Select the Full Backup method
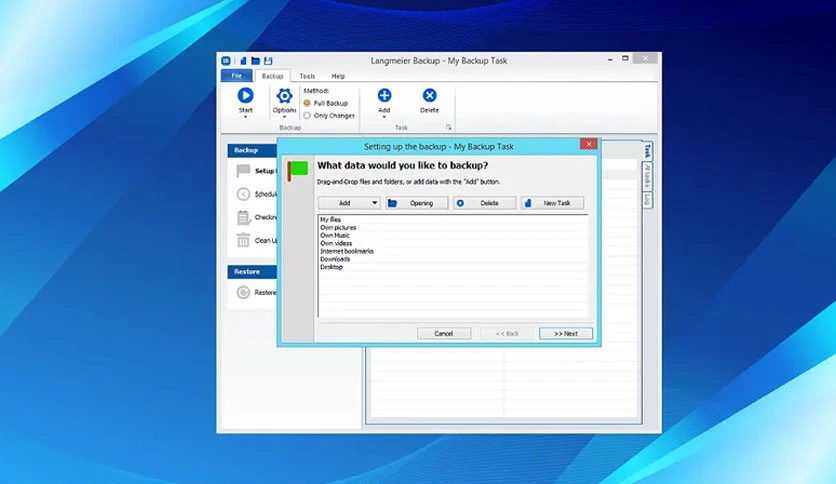 coord(307,103)
